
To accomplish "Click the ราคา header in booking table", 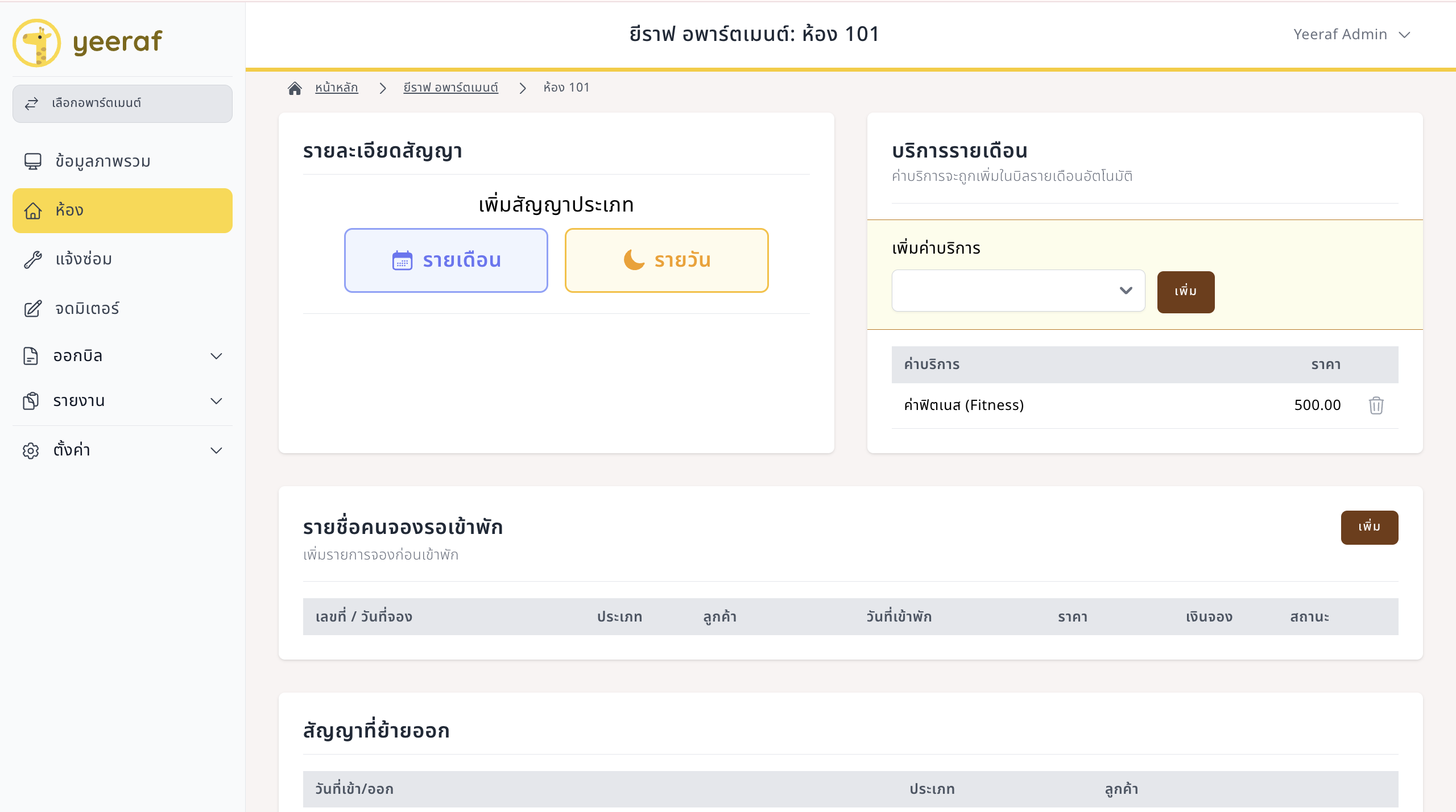I will pos(1073,617).
